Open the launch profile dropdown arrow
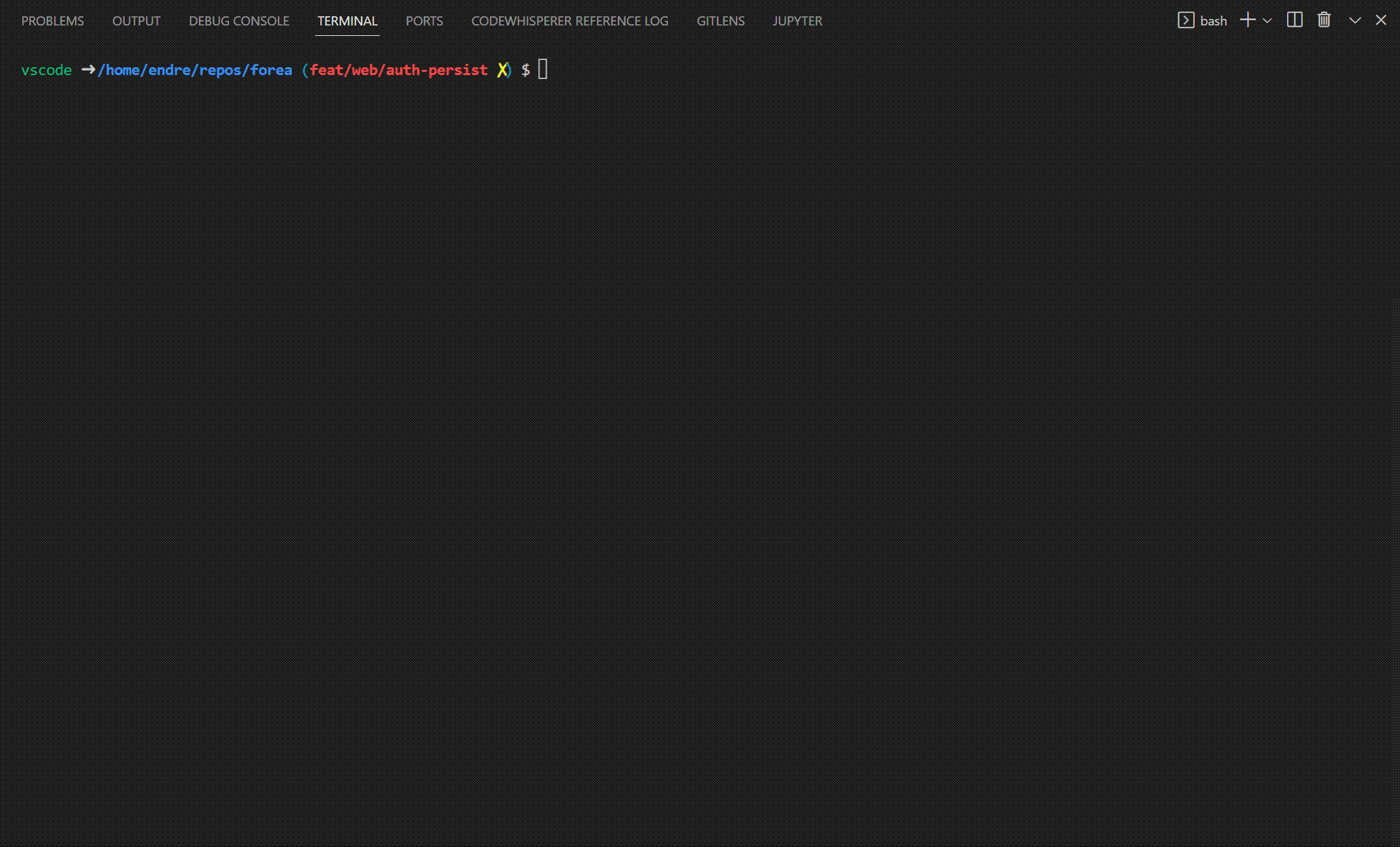 click(x=1267, y=21)
